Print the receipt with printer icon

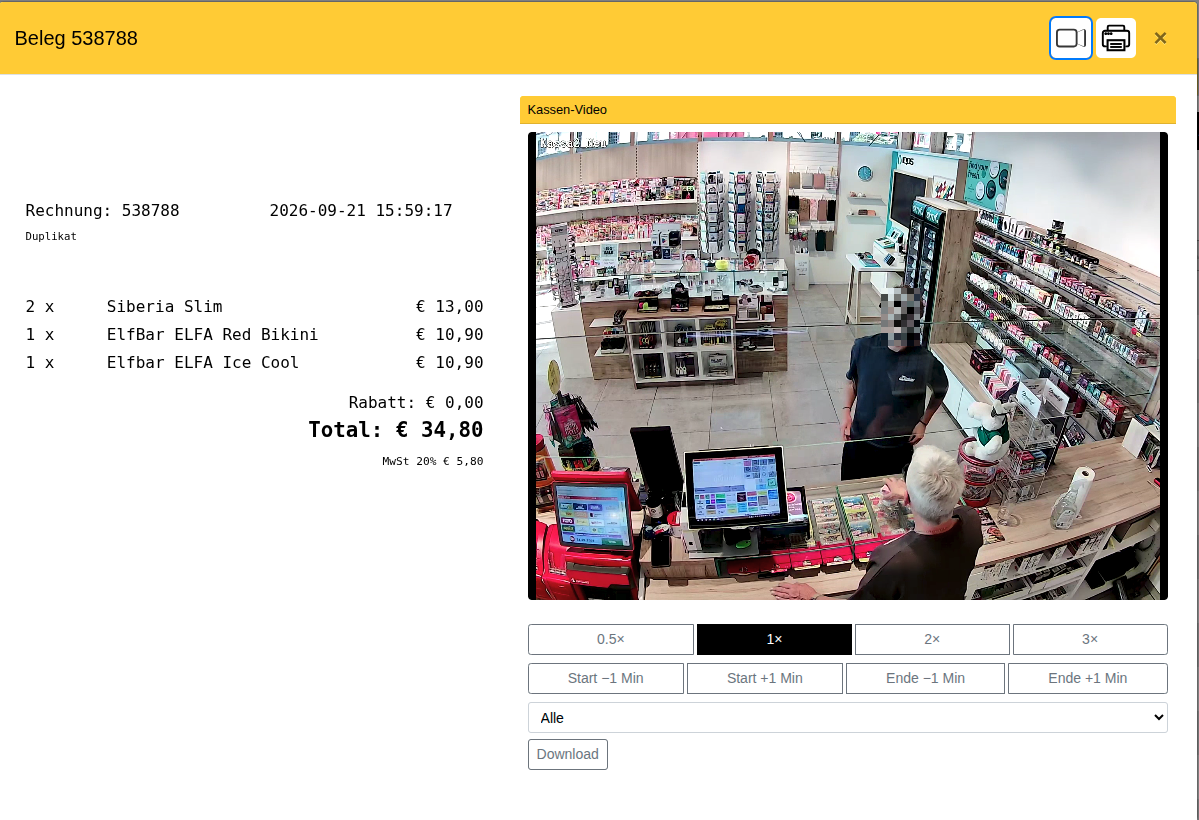point(1116,38)
